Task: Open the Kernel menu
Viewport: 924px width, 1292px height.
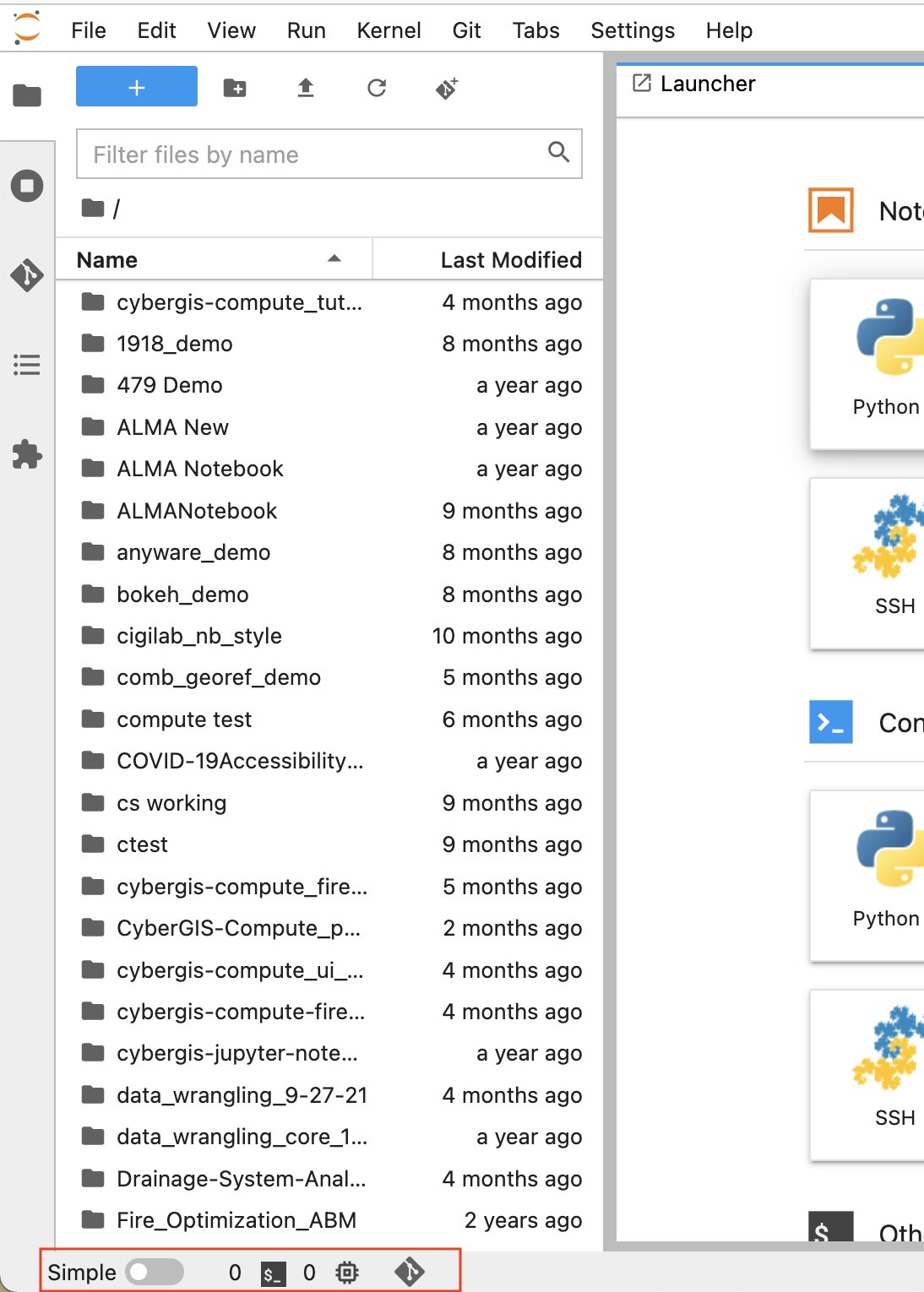Action: [388, 30]
